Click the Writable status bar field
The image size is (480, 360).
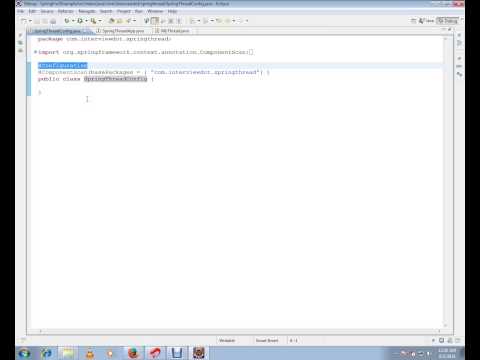(x=227, y=340)
